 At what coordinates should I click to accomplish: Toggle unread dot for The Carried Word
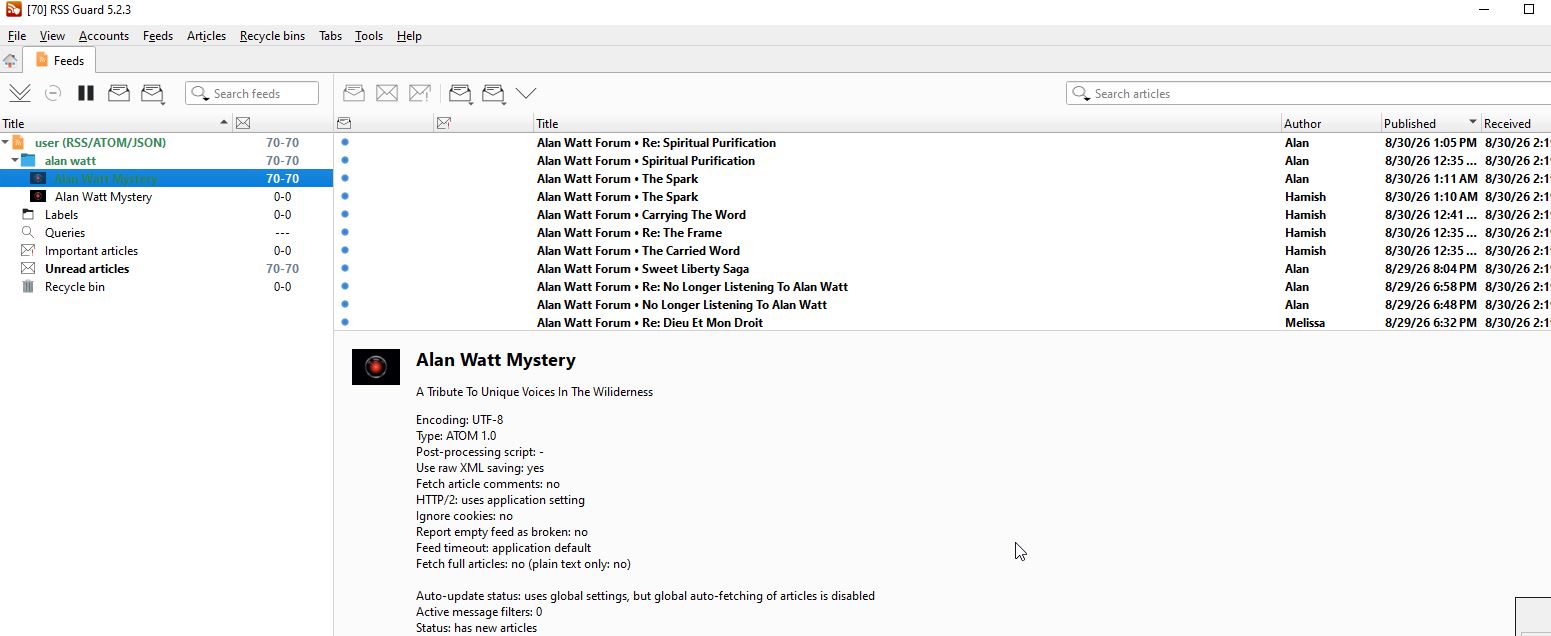pos(345,250)
